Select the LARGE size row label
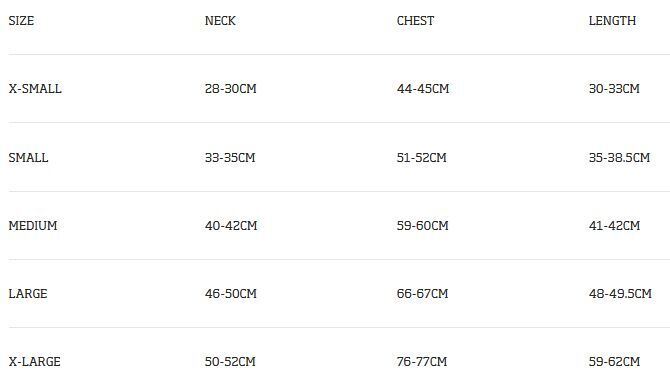Viewport: 670px width, 392px height. point(28,294)
